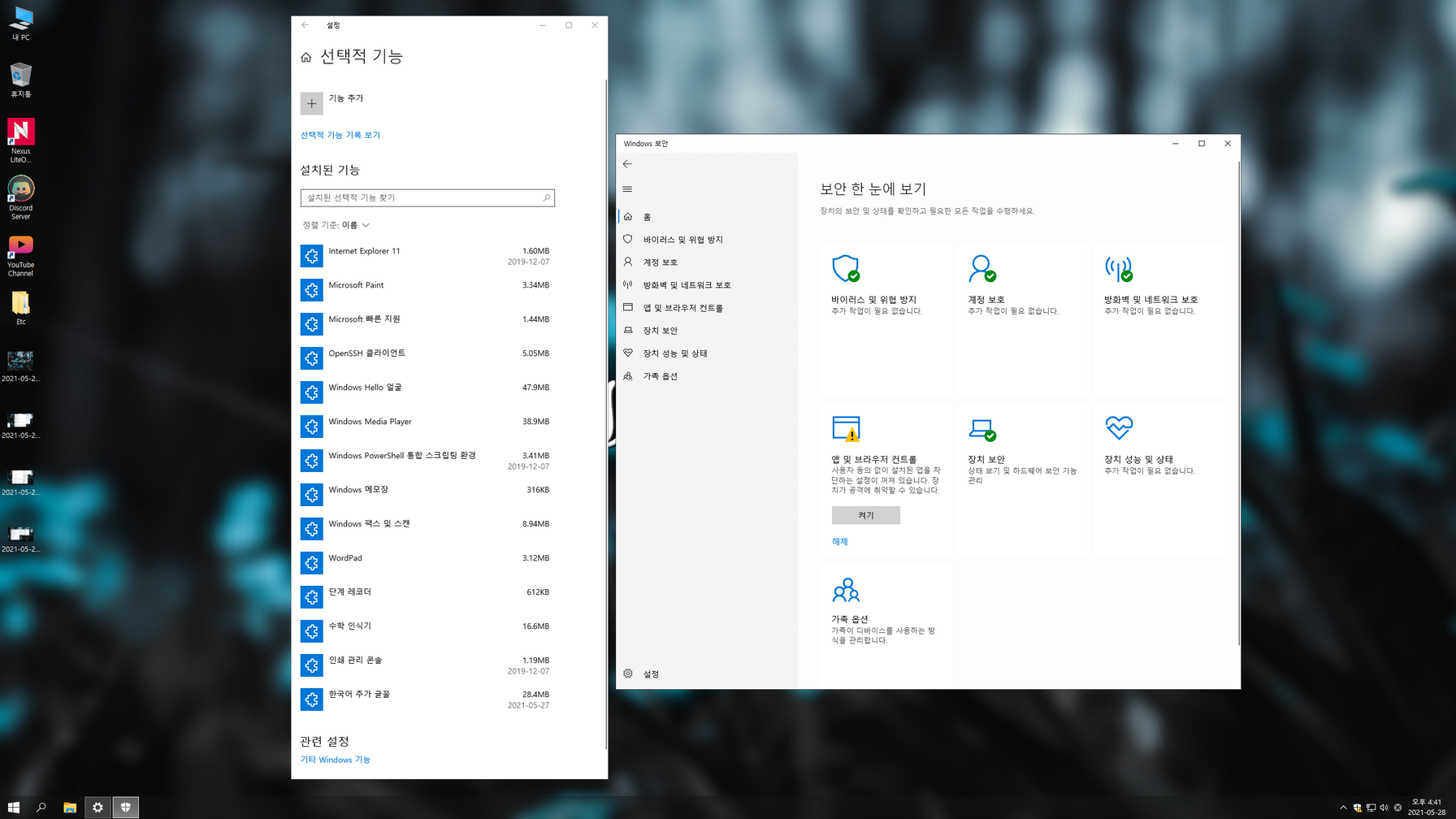Click the 설정 window vertical scrollbar

tap(605, 414)
